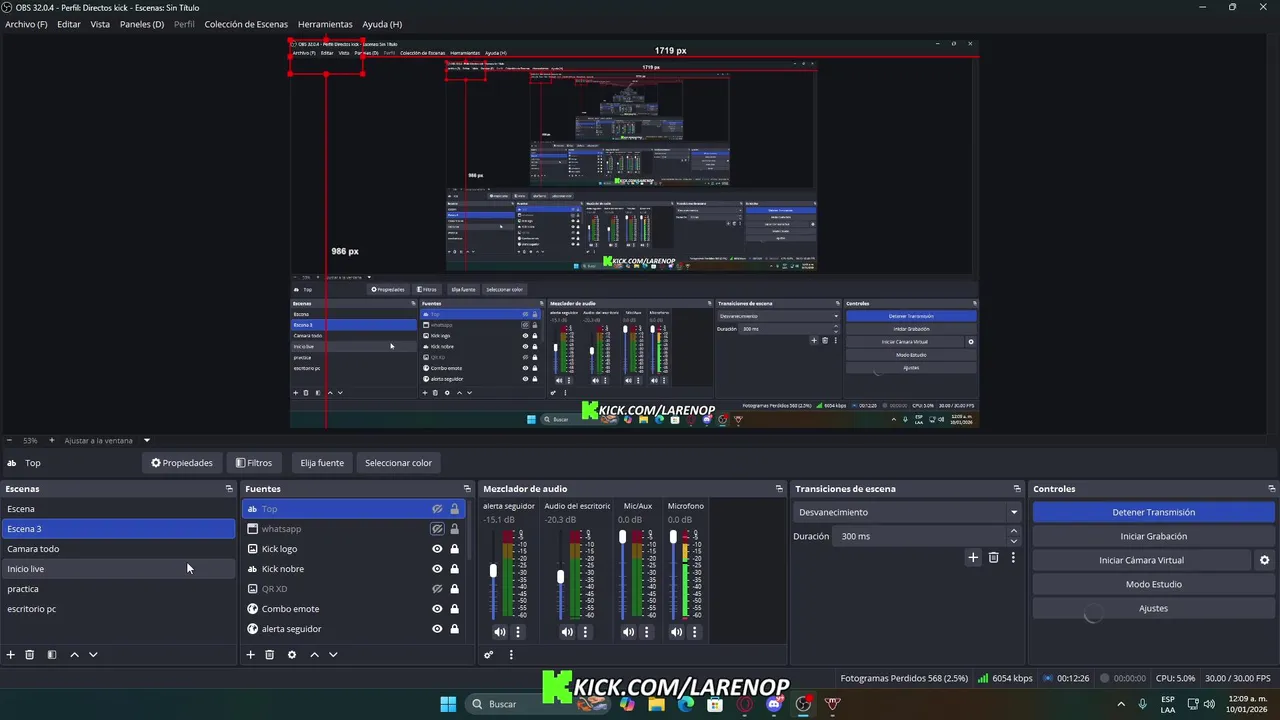Toggle lock on the Kick logo source
Screen dimensions: 1280x720
pyautogui.click(x=454, y=549)
